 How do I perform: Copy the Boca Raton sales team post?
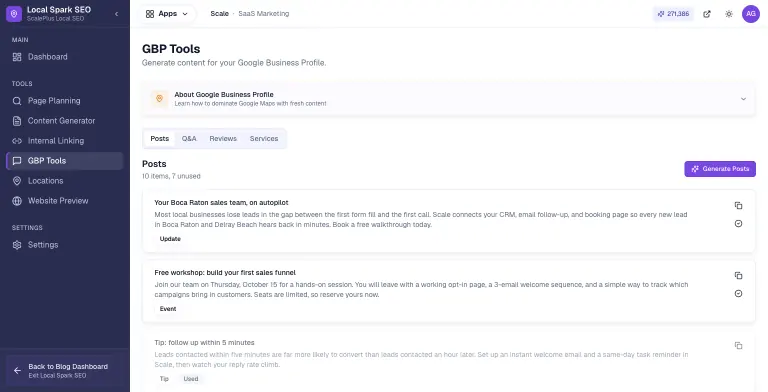tap(738, 205)
